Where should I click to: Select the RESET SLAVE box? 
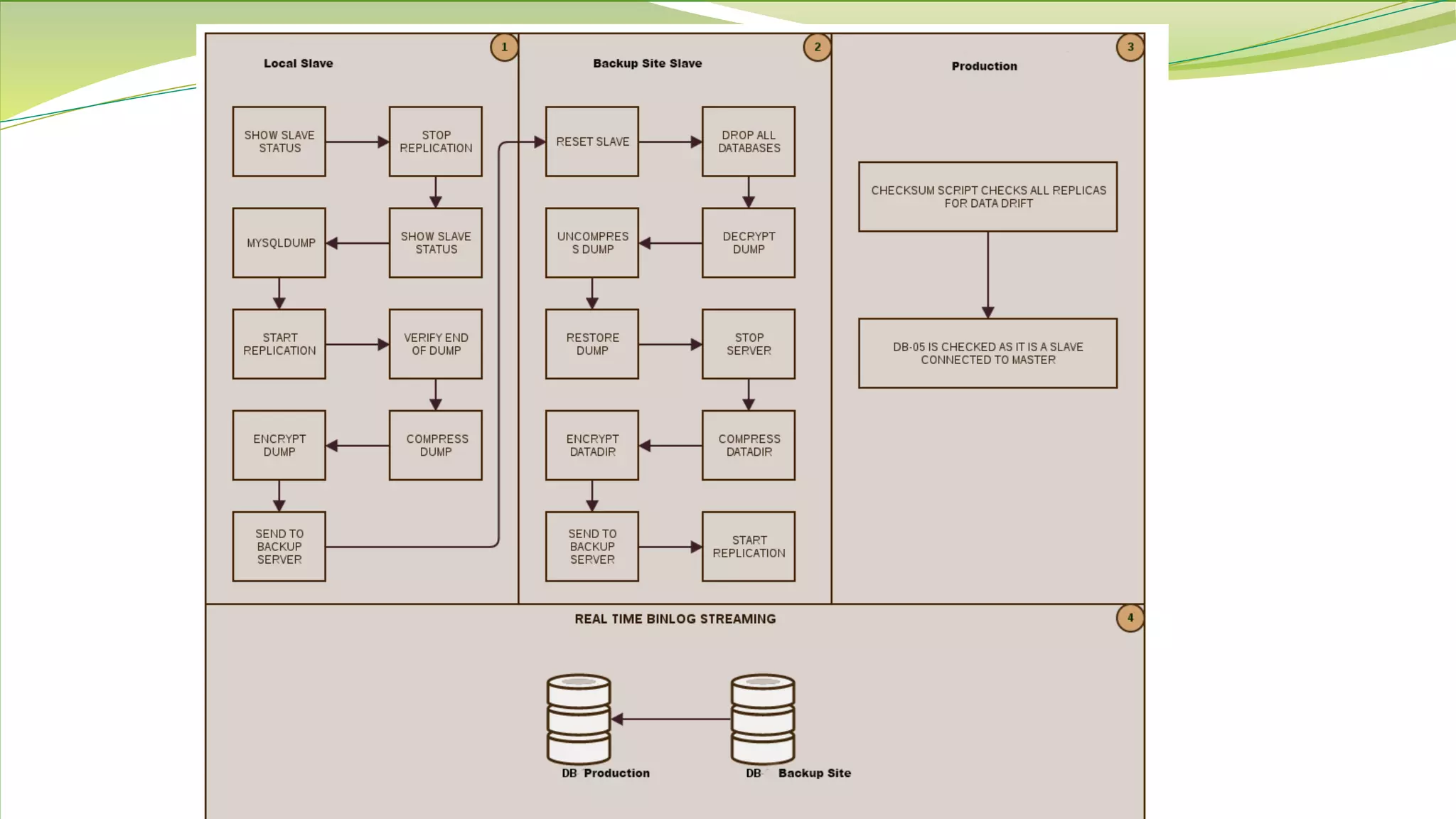(x=591, y=141)
